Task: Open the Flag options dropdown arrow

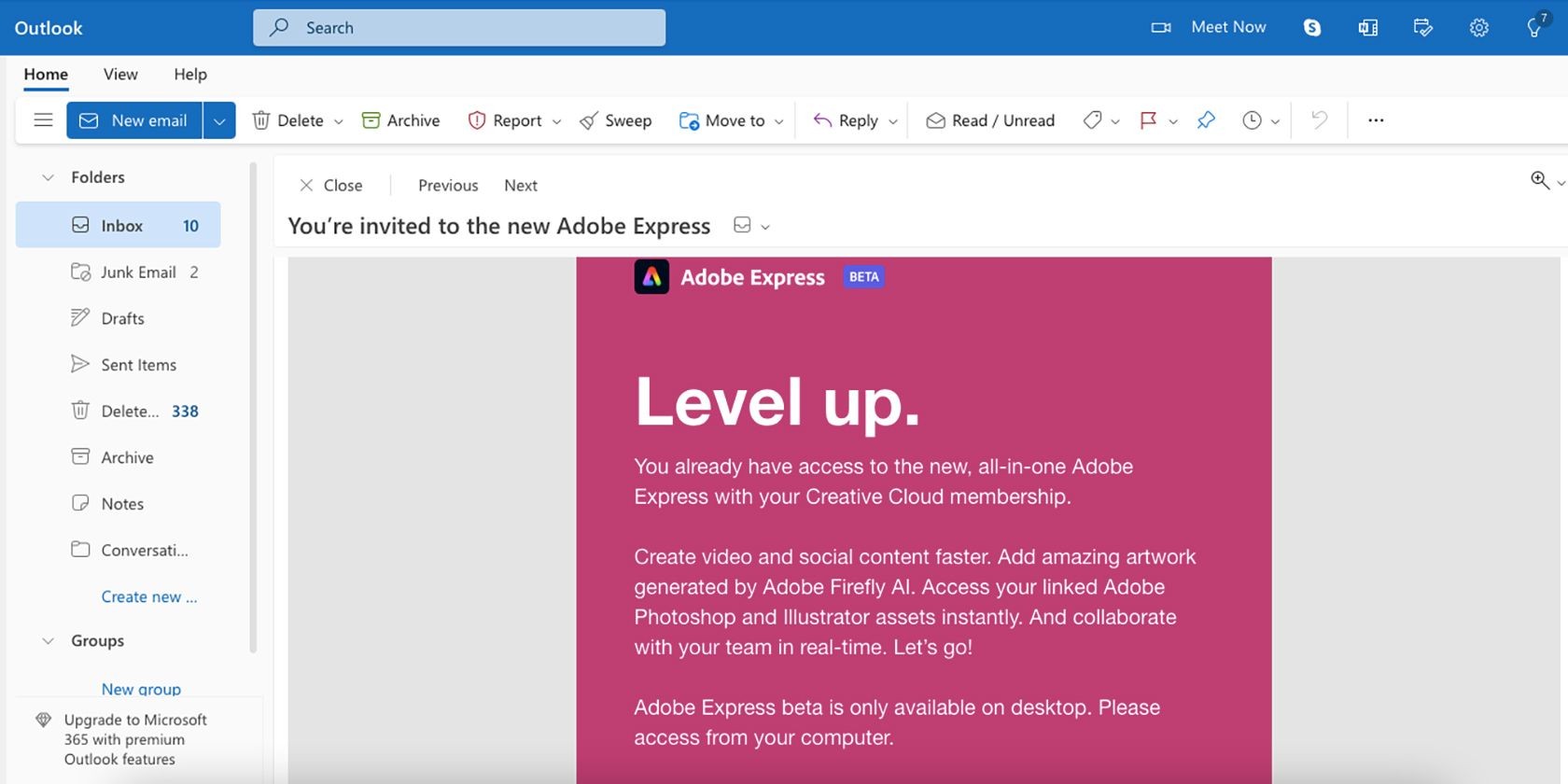Action: click(1173, 121)
